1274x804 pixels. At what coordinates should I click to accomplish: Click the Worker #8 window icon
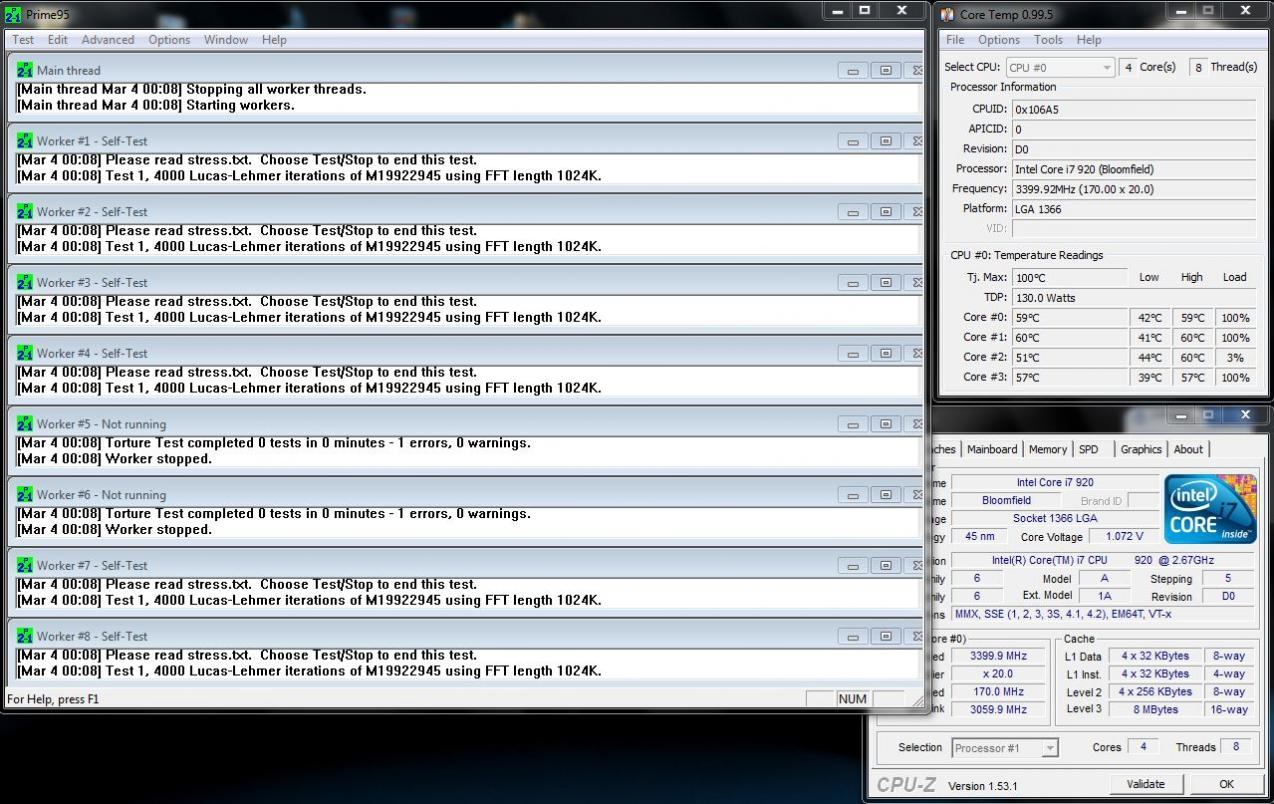tap(25, 636)
